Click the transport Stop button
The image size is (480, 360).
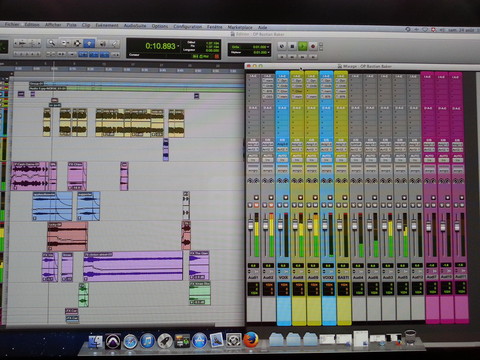tap(292, 46)
